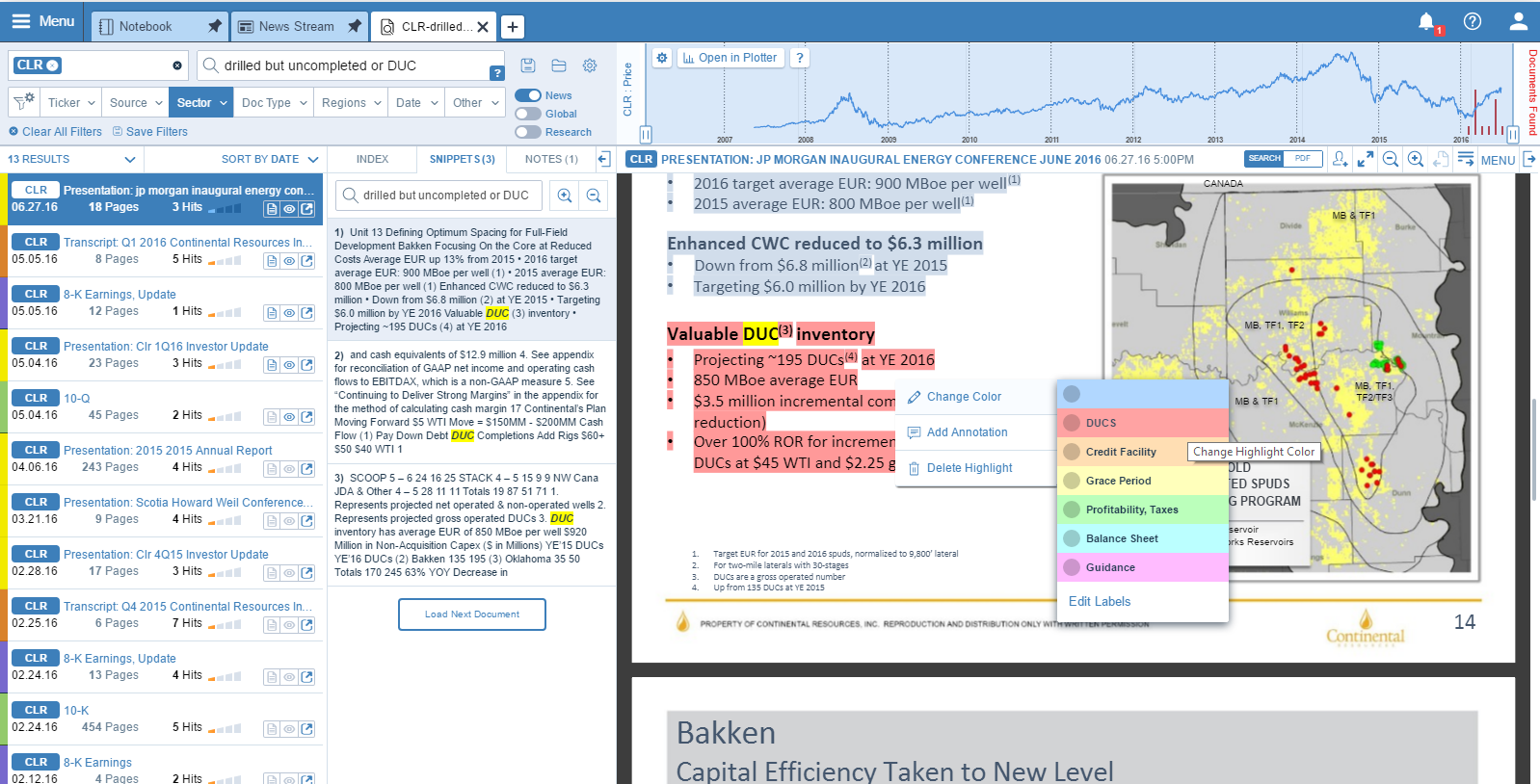1540x784 pixels.
Task: Open the hamburger Menu icon
Action: click(x=21, y=21)
